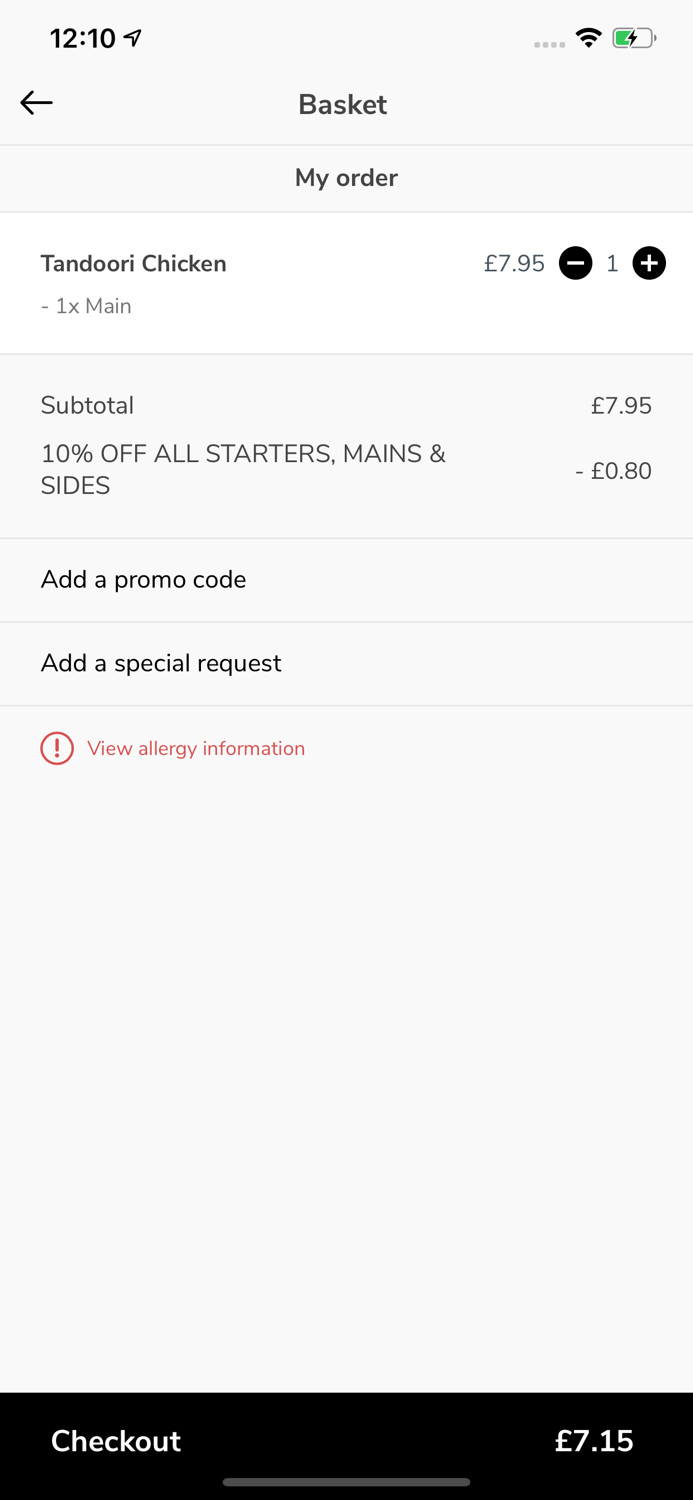Click the 12:10 clock in status bar
Screen dimensions: 693x1500
(83, 38)
